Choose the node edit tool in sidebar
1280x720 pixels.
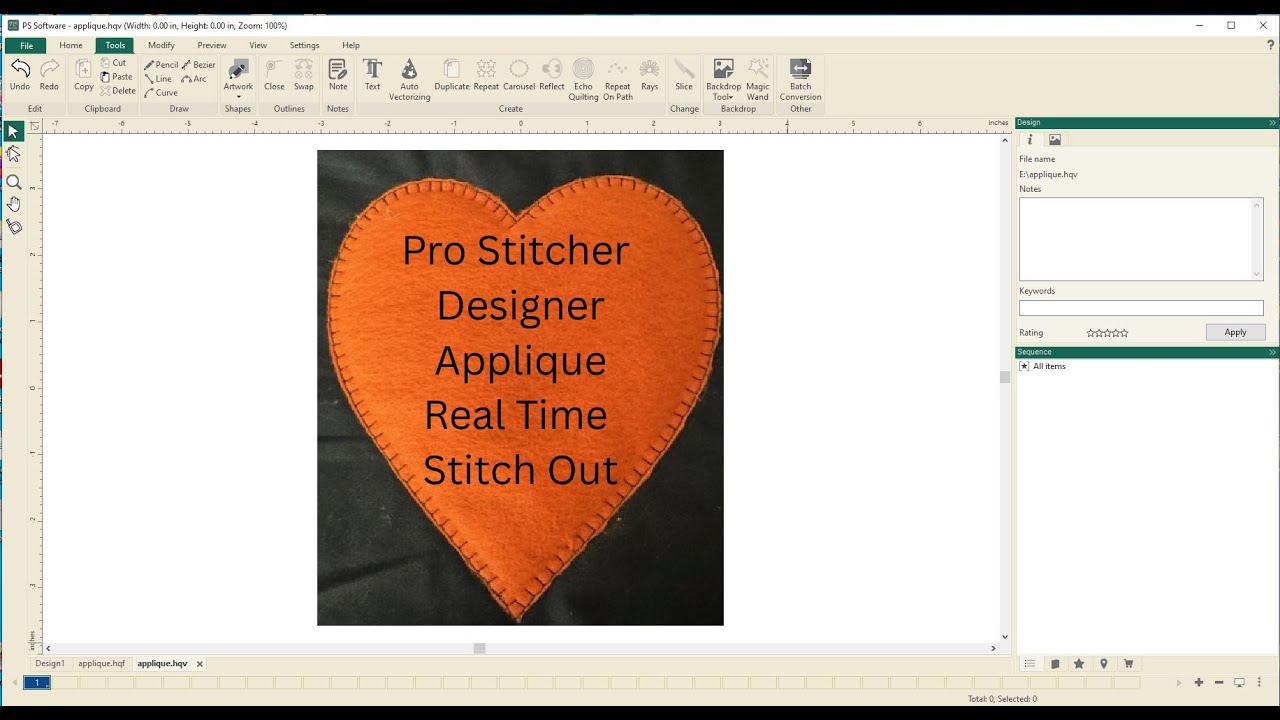point(13,154)
